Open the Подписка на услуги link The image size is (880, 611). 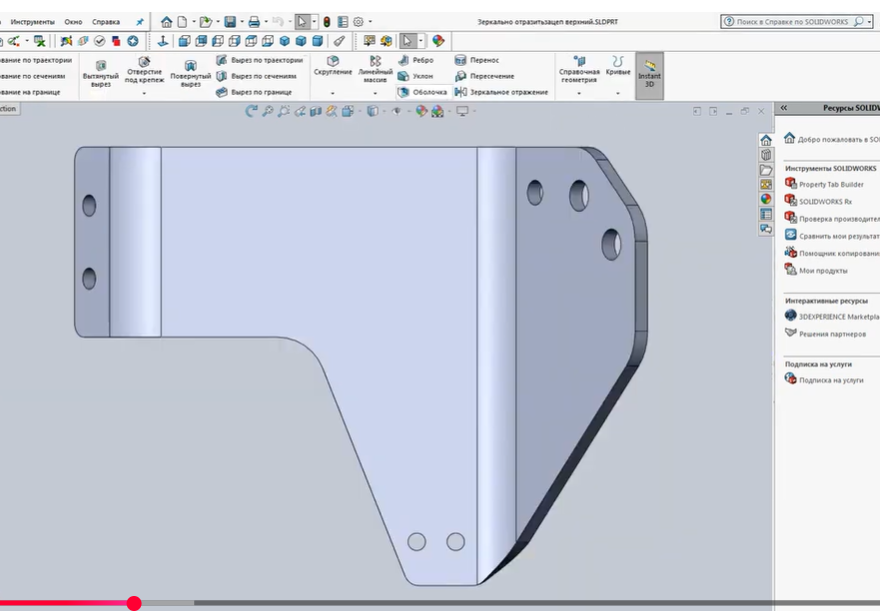[x=824, y=380]
